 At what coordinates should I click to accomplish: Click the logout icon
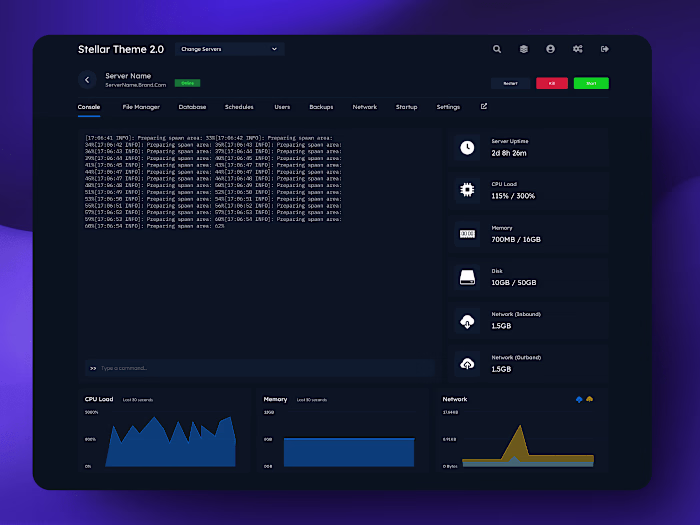point(605,49)
